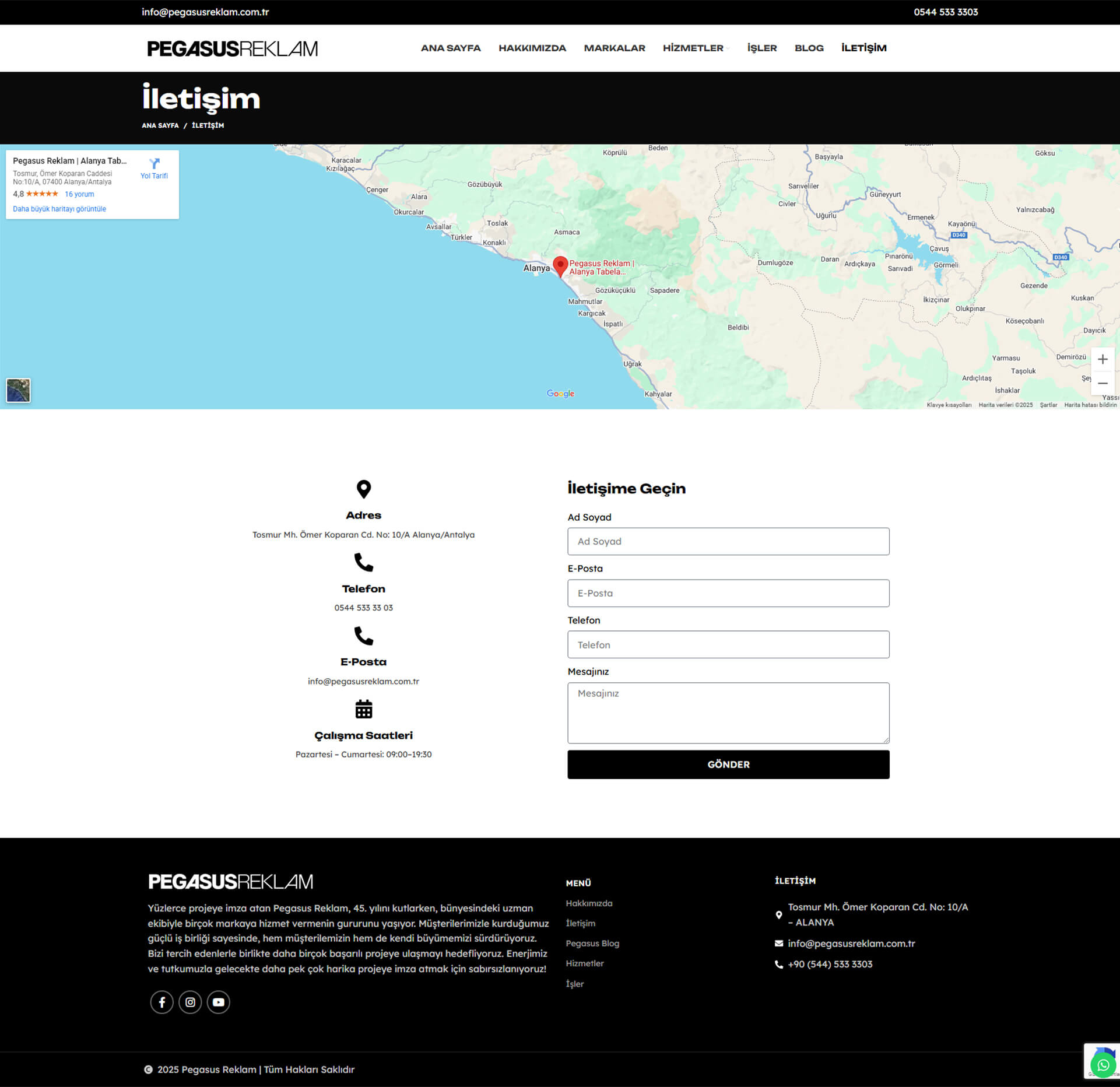Open the Instagram icon in footer

pyautogui.click(x=190, y=1002)
